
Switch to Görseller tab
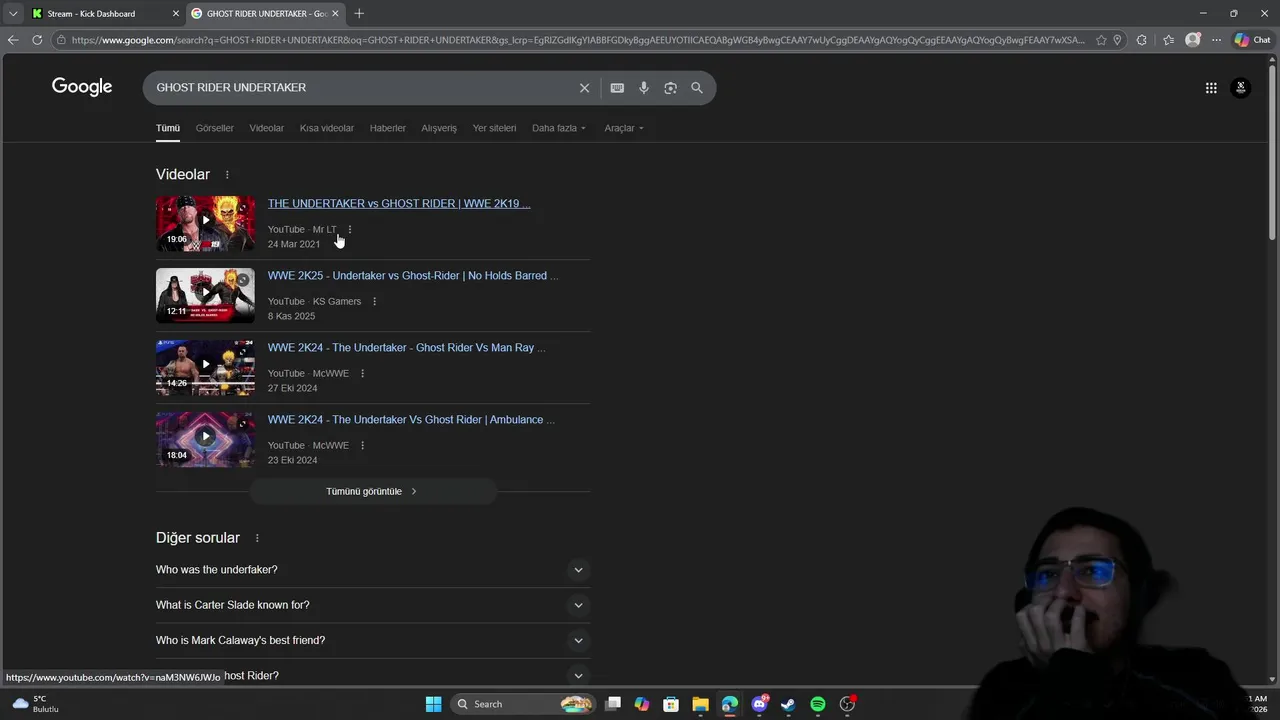pyautogui.click(x=215, y=128)
